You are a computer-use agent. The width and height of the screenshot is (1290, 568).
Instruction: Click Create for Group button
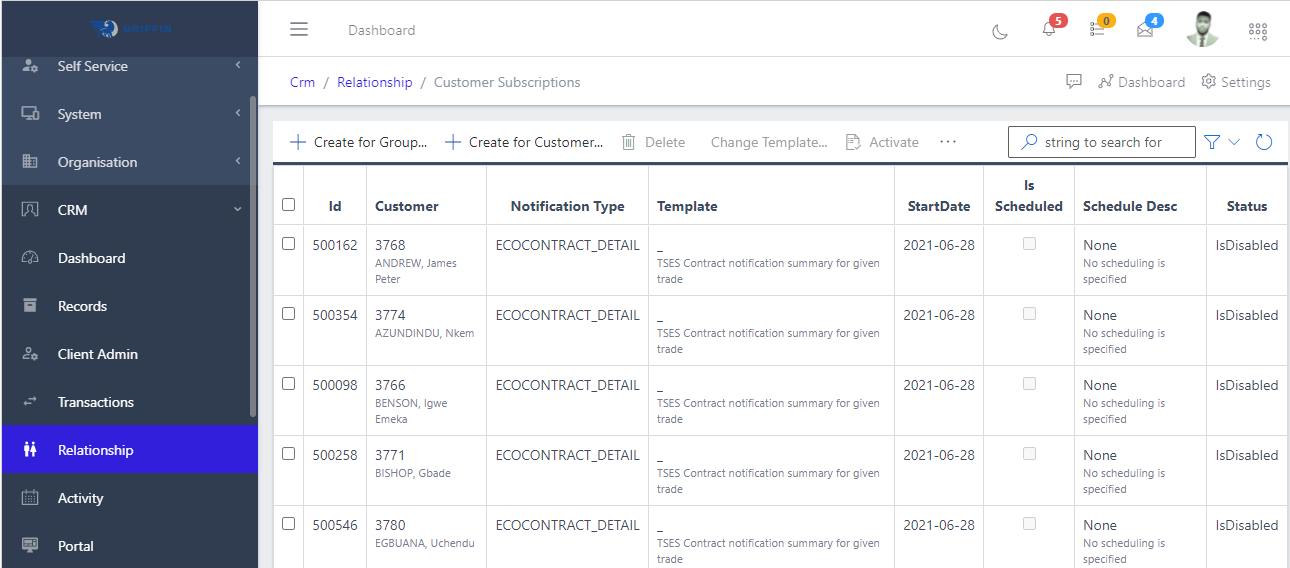coord(358,142)
